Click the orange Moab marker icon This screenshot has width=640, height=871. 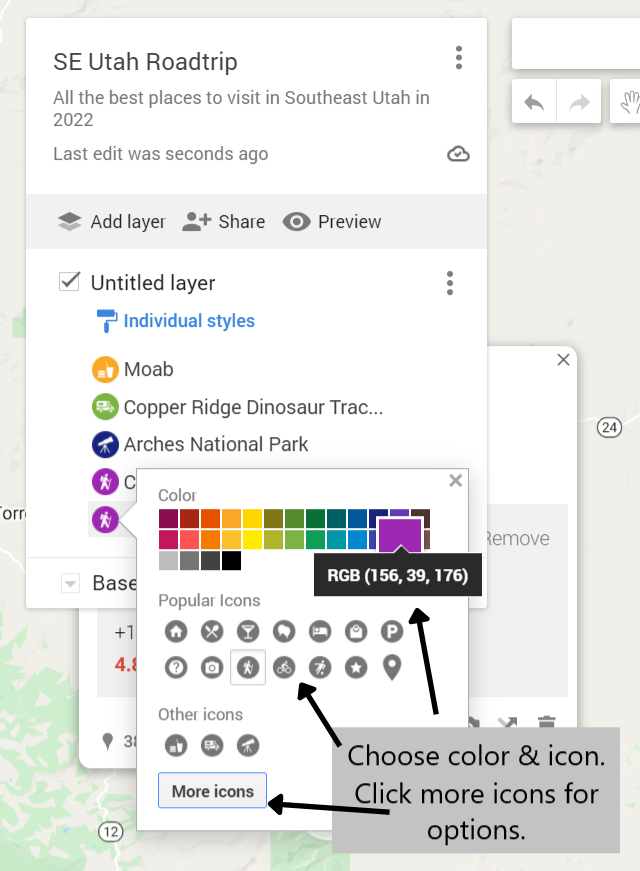[x=105, y=370]
